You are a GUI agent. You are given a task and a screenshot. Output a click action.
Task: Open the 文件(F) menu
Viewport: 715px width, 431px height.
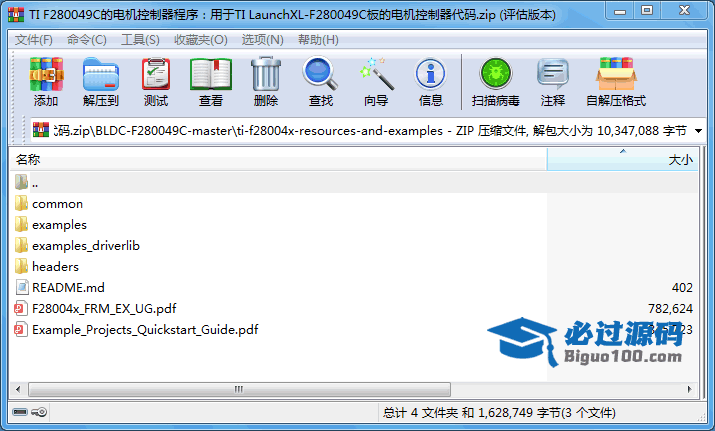pos(34,40)
